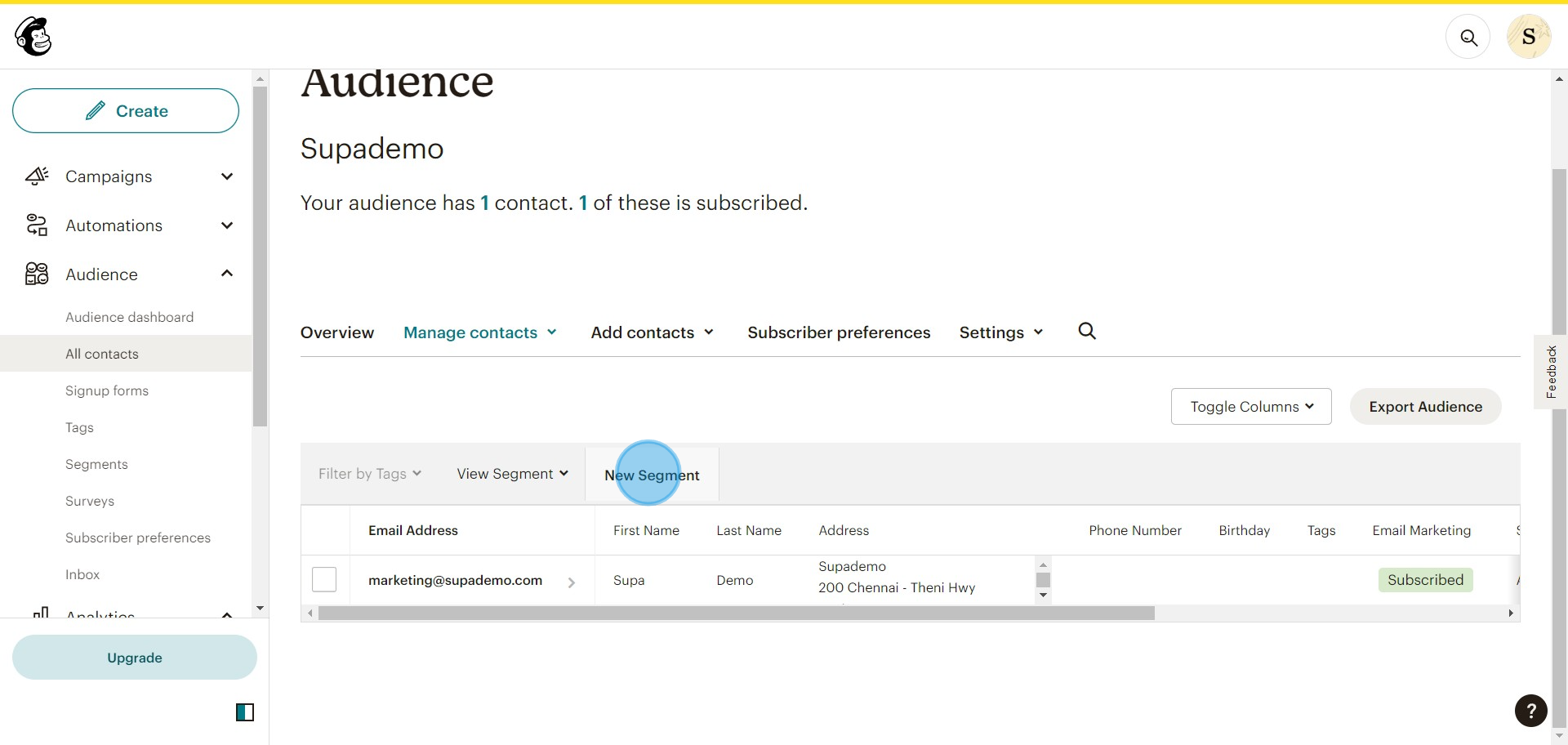Screen dimensions: 1568x745
Task: Collapse the sidebar with the panel icon
Action: [245, 712]
